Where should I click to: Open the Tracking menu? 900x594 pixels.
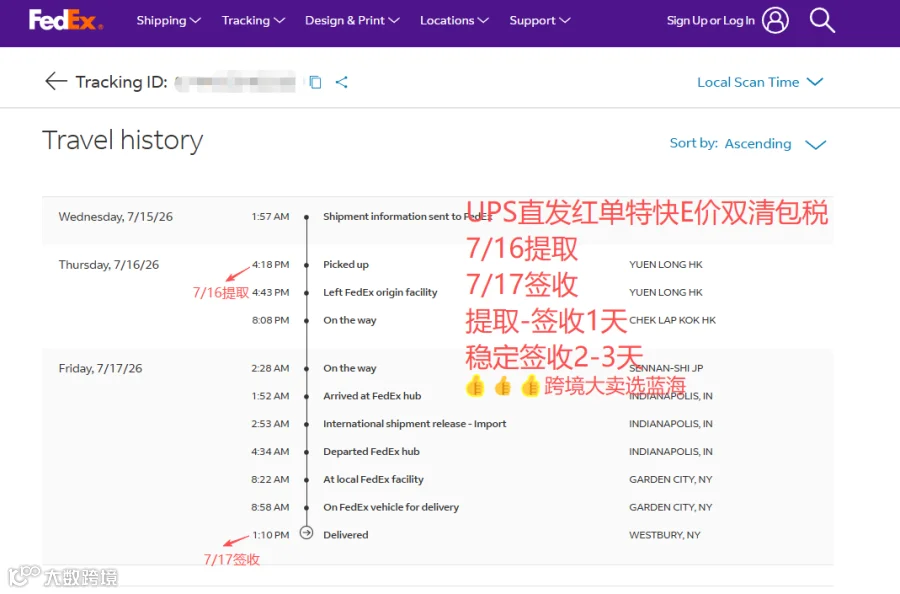pyautogui.click(x=253, y=21)
